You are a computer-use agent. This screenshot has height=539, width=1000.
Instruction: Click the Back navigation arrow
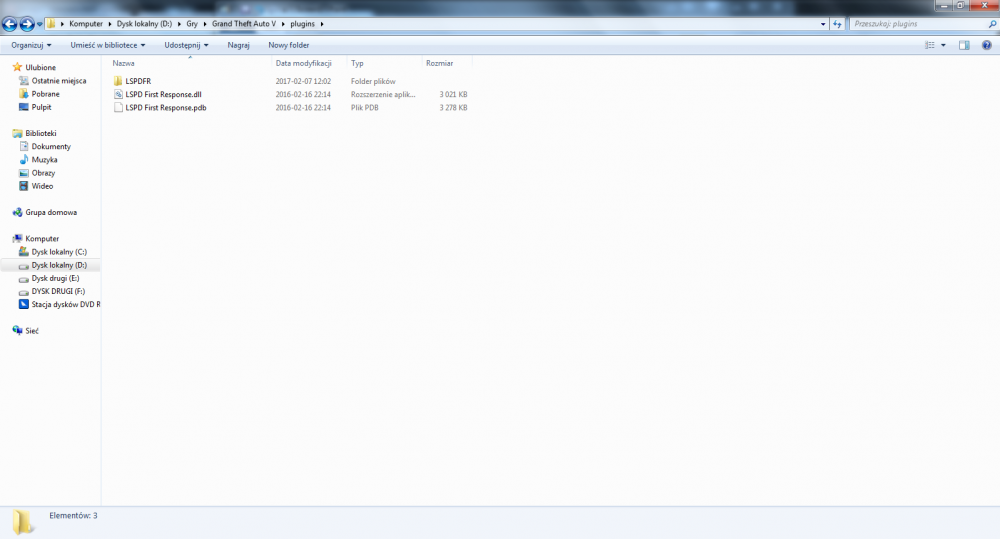(10, 24)
